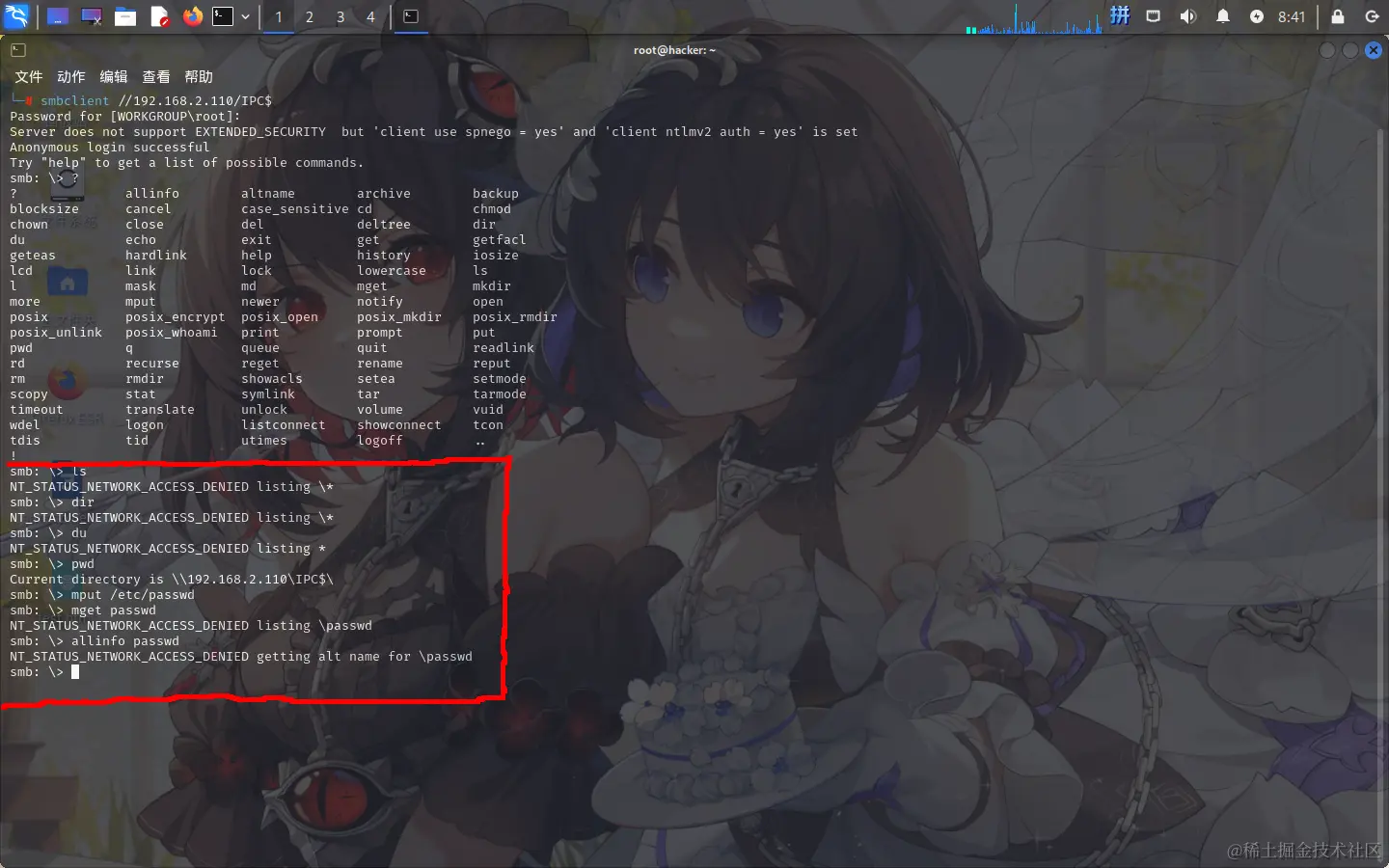The width and height of the screenshot is (1389, 868).
Task: Click the CPU usage graph monitor
Action: (x=1034, y=17)
